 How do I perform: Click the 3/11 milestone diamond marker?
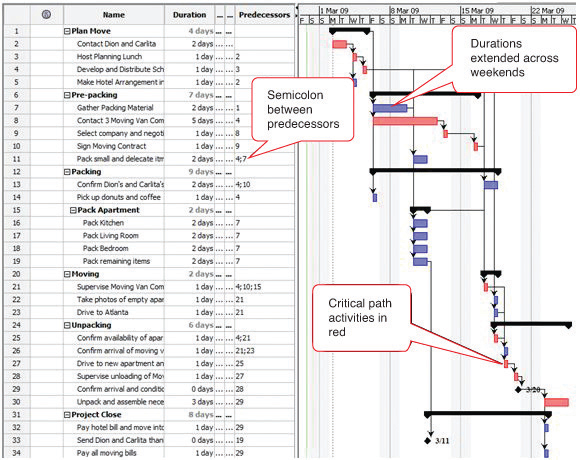pyautogui.click(x=428, y=440)
